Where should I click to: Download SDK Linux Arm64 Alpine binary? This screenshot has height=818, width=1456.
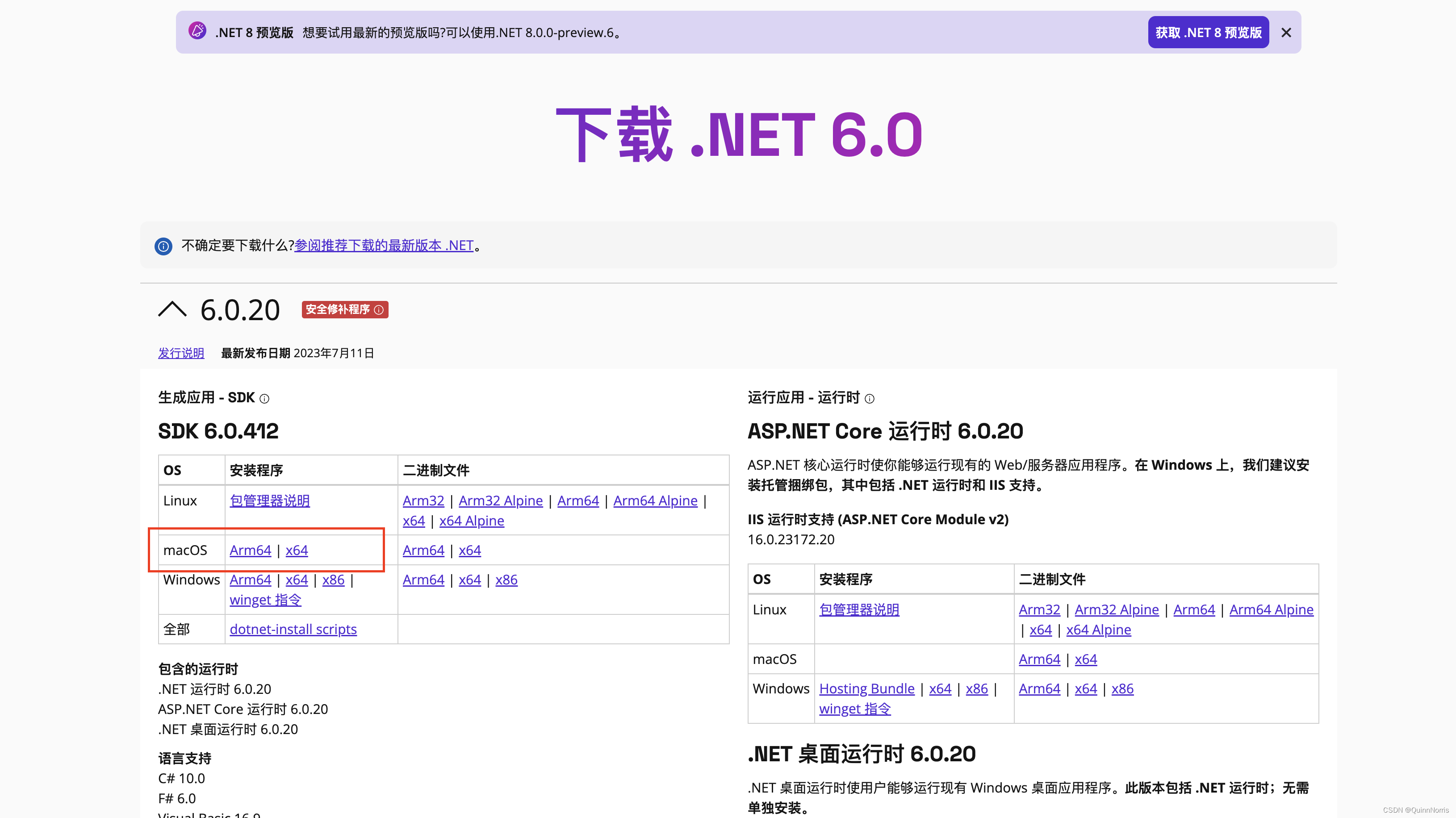[655, 501]
